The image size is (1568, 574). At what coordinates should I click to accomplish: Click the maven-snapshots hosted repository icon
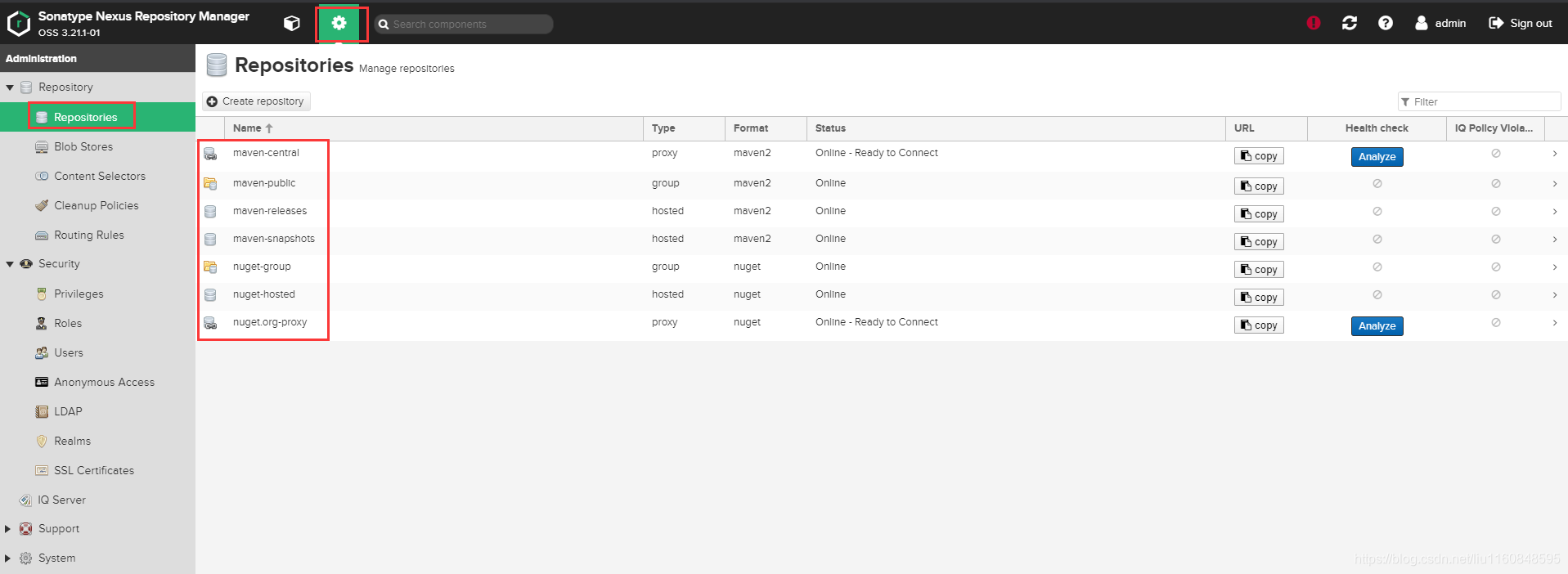coord(210,239)
